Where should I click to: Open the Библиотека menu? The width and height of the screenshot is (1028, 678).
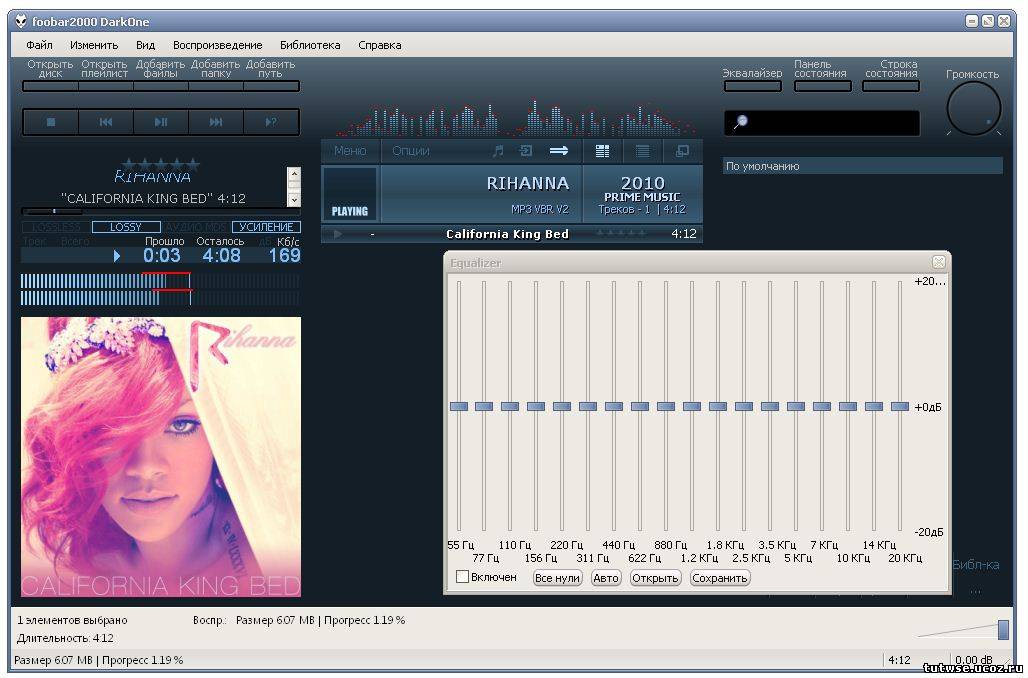click(310, 45)
